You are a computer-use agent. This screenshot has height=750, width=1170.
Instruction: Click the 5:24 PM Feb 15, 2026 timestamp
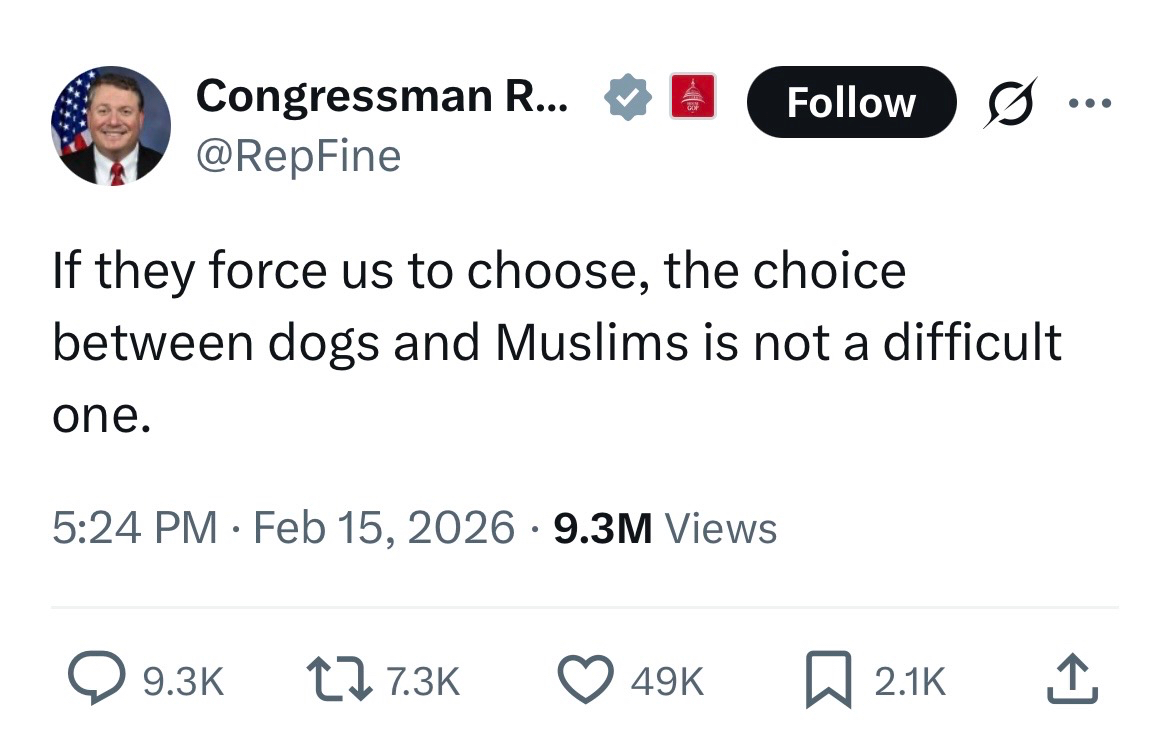pyautogui.click(x=284, y=527)
